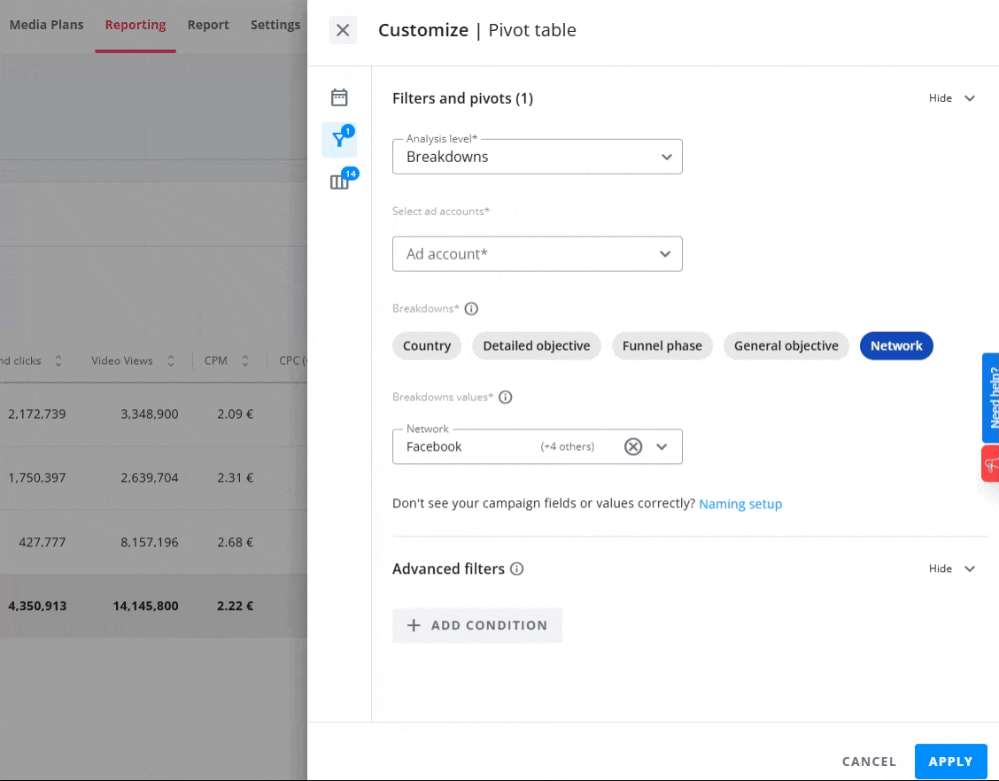Deselect the Network breakdown chip

click(x=896, y=346)
